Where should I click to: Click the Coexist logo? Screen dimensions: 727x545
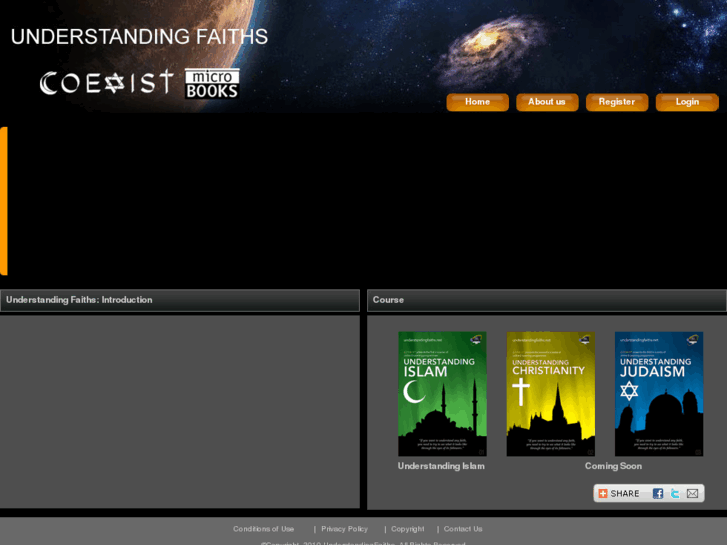point(107,83)
